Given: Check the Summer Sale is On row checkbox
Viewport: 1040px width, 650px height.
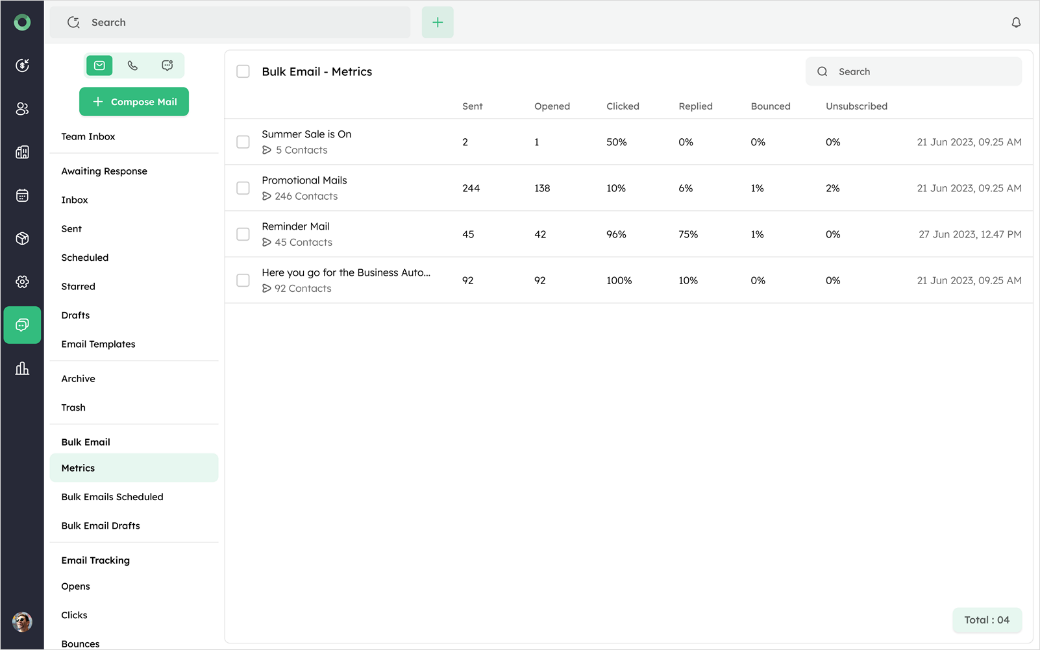Looking at the screenshot, I should [243, 142].
